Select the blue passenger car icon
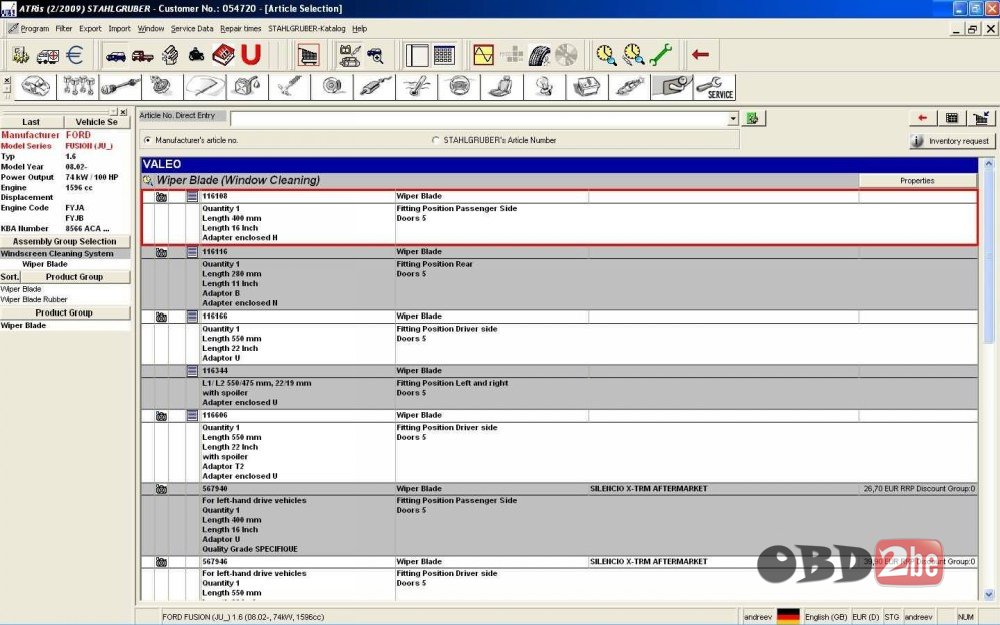 115,56
